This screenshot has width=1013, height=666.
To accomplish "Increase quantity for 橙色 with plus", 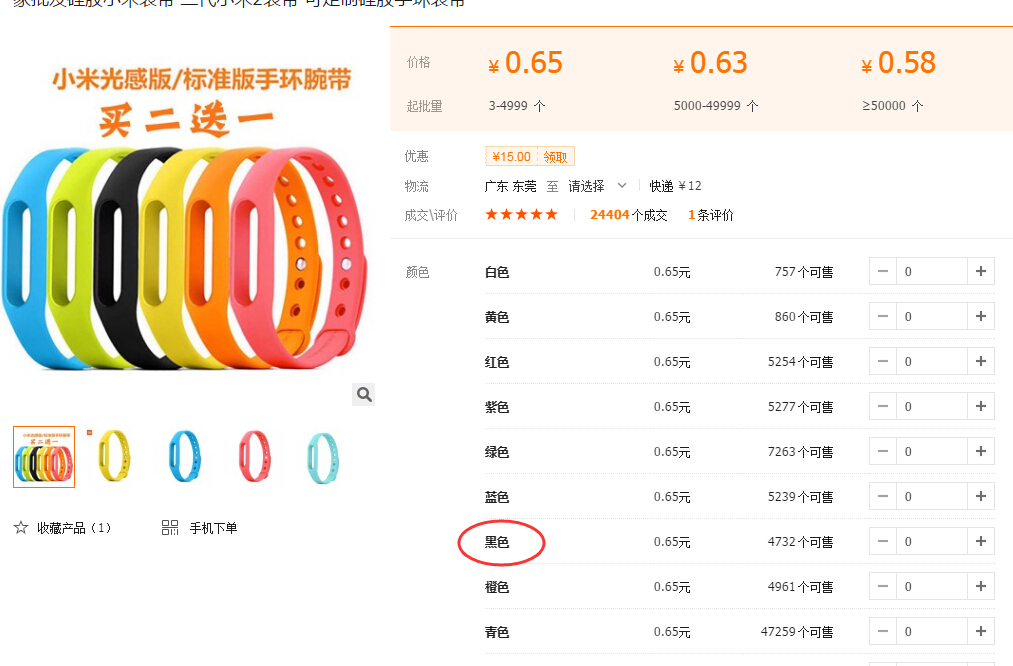I will point(981,586).
